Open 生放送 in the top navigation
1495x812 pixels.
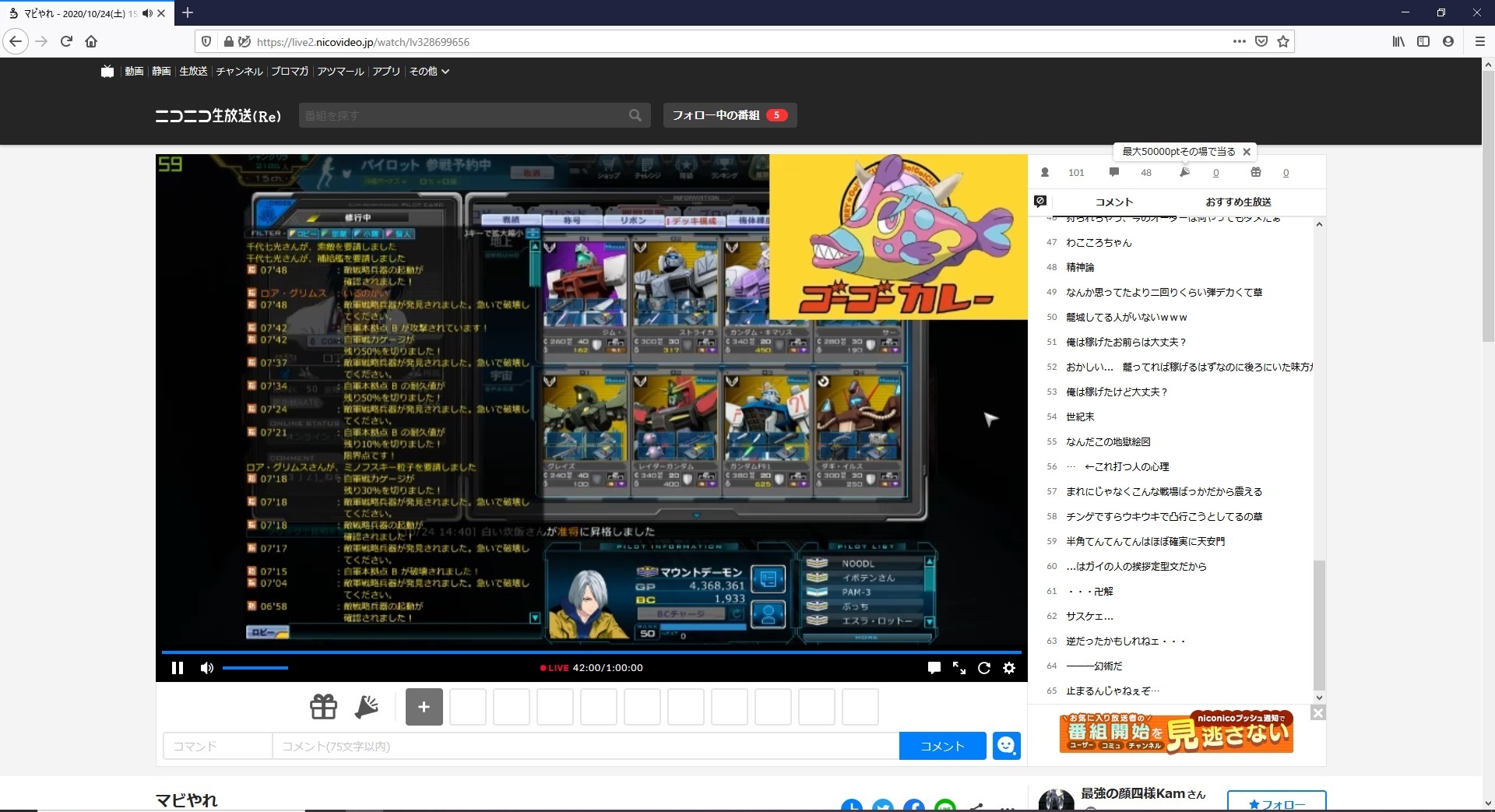(193, 71)
